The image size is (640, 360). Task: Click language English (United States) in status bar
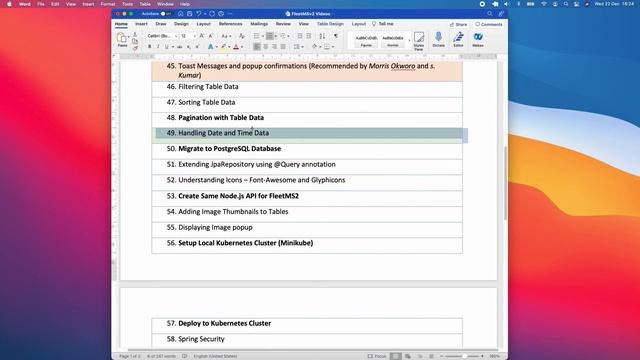point(215,356)
